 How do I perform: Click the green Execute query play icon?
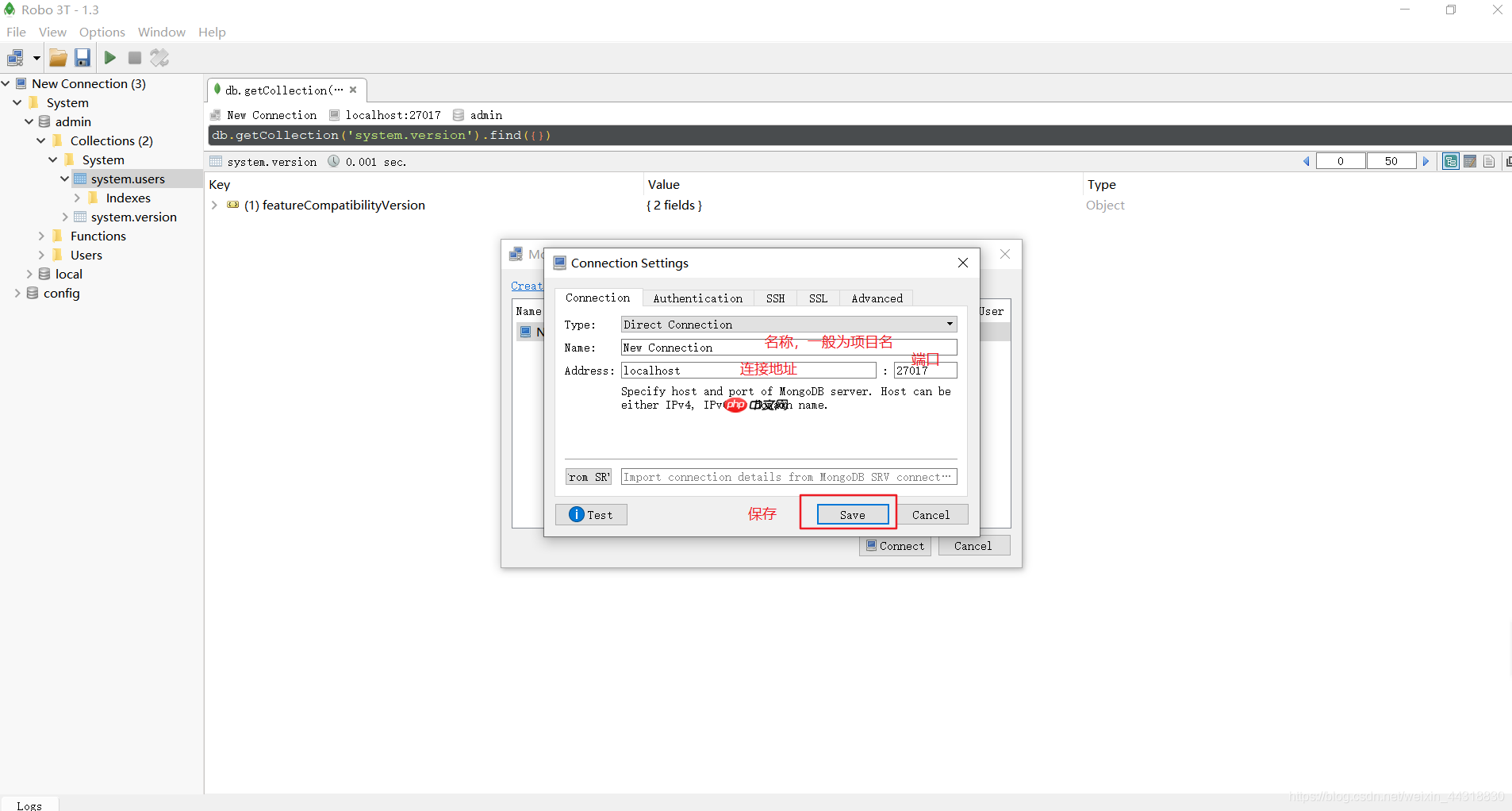[110, 58]
